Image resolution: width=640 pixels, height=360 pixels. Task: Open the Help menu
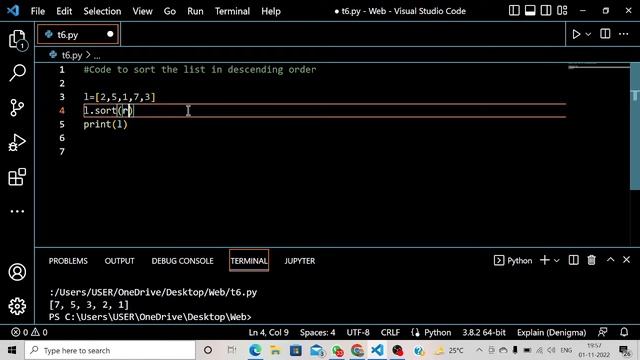271,11
